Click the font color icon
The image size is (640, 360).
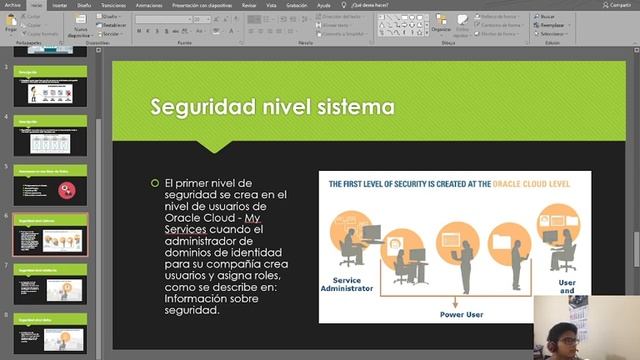(x=231, y=31)
